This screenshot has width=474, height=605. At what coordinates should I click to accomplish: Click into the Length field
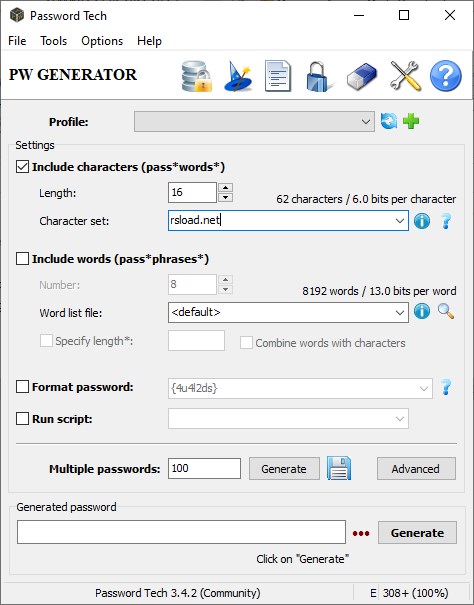[192, 193]
